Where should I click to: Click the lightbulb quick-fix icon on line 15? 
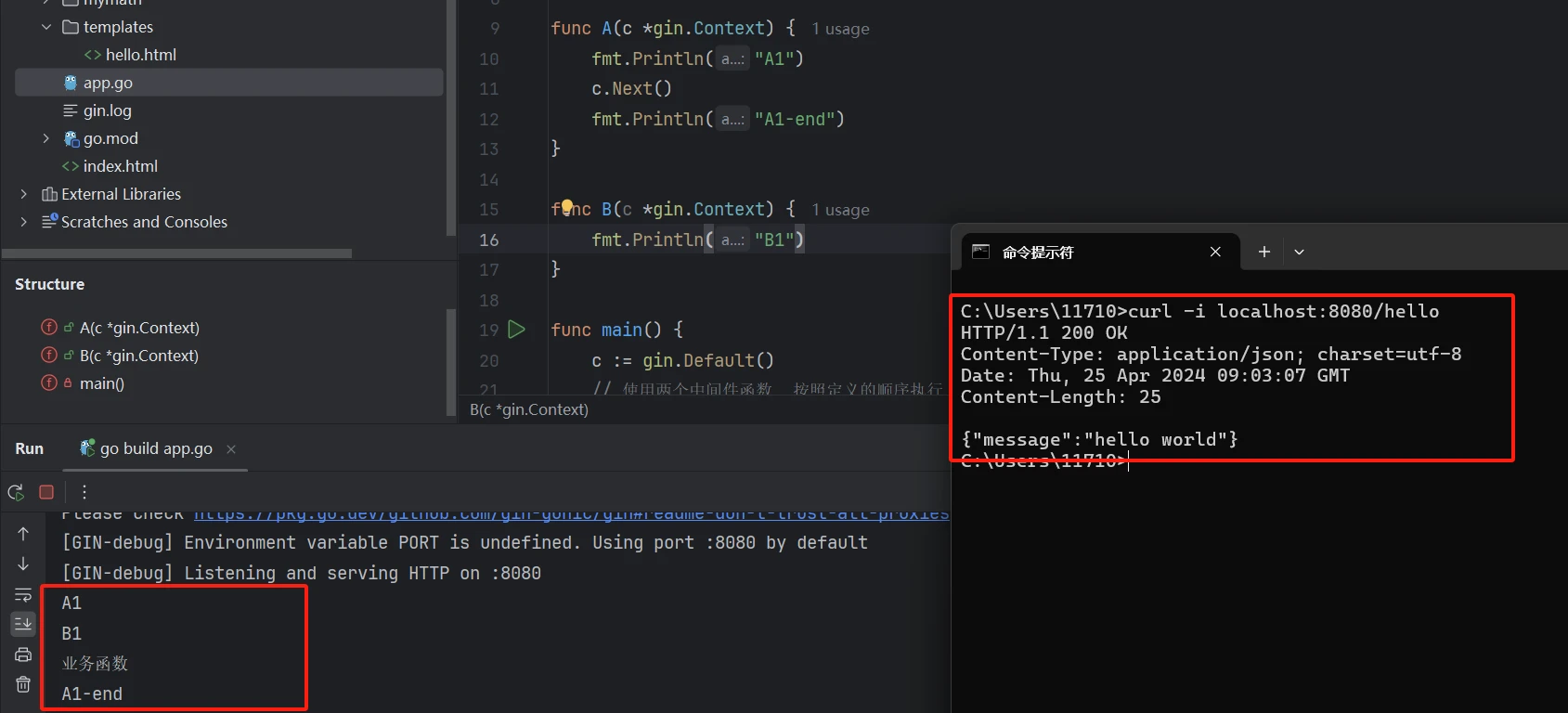567,207
